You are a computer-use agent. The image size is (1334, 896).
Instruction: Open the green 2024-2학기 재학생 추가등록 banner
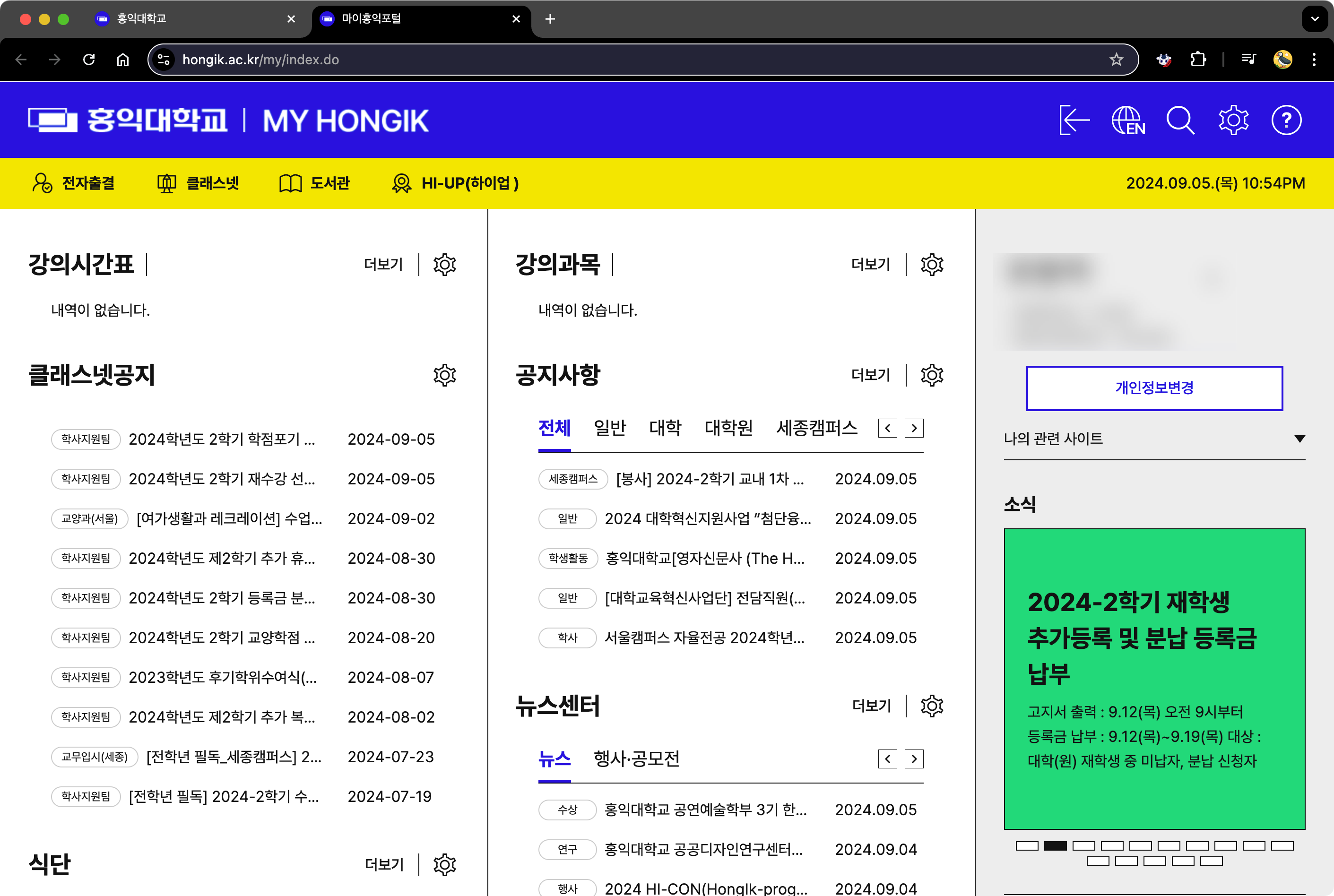[x=1154, y=679]
